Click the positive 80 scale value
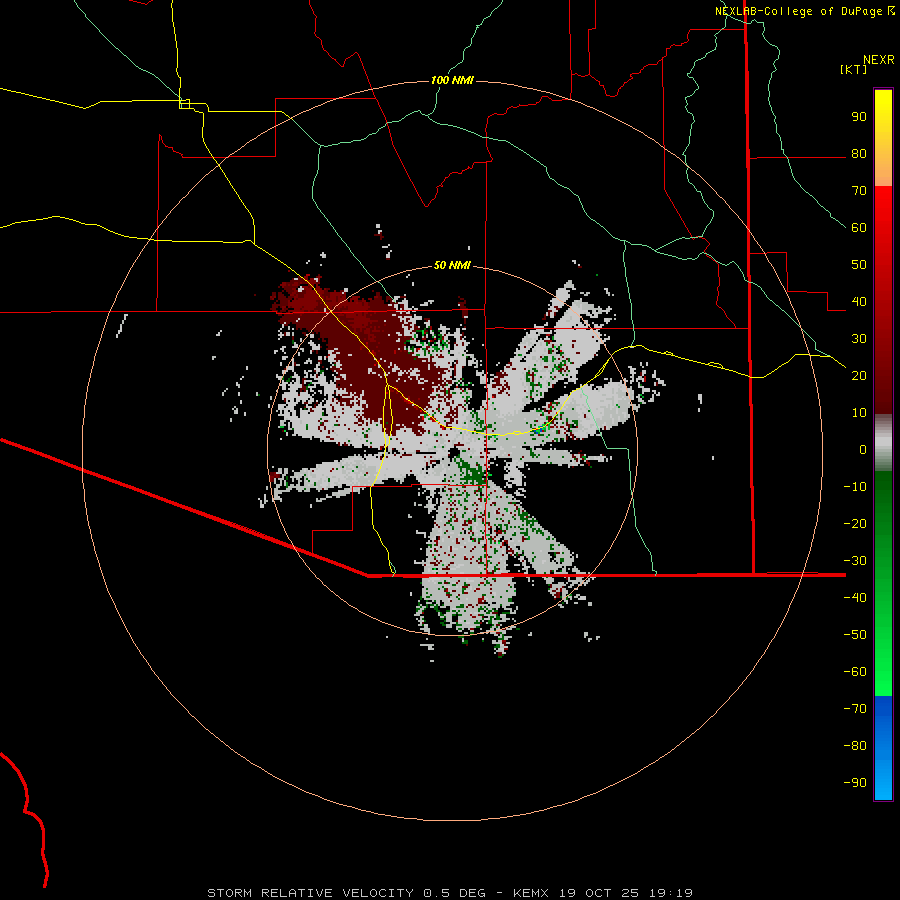 (859, 154)
